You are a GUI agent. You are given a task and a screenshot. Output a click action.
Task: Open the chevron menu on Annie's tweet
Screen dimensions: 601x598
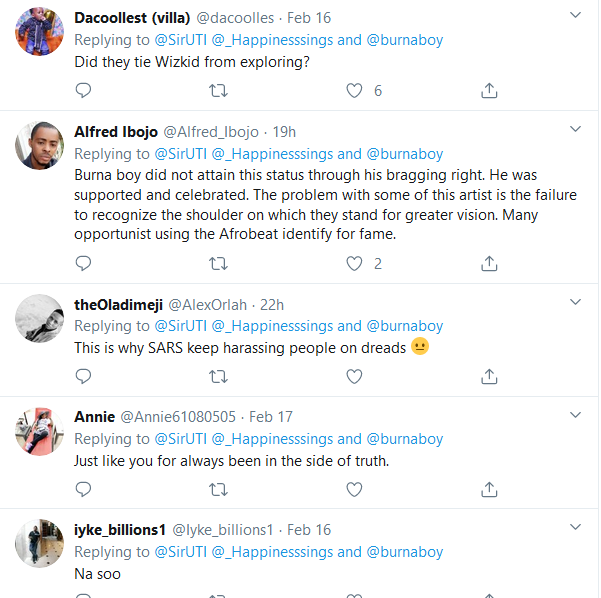(576, 415)
